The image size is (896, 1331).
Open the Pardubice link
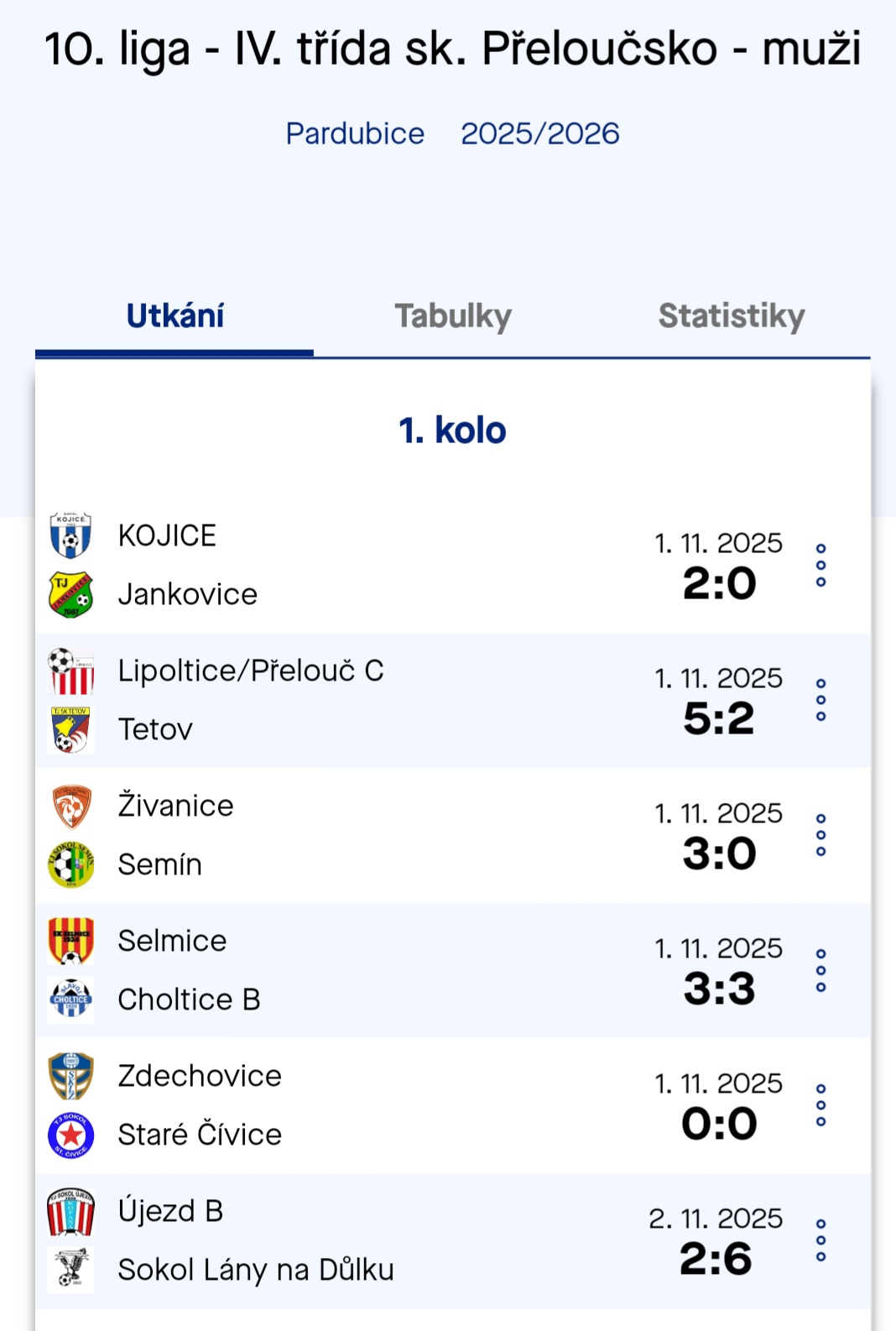pos(355,133)
